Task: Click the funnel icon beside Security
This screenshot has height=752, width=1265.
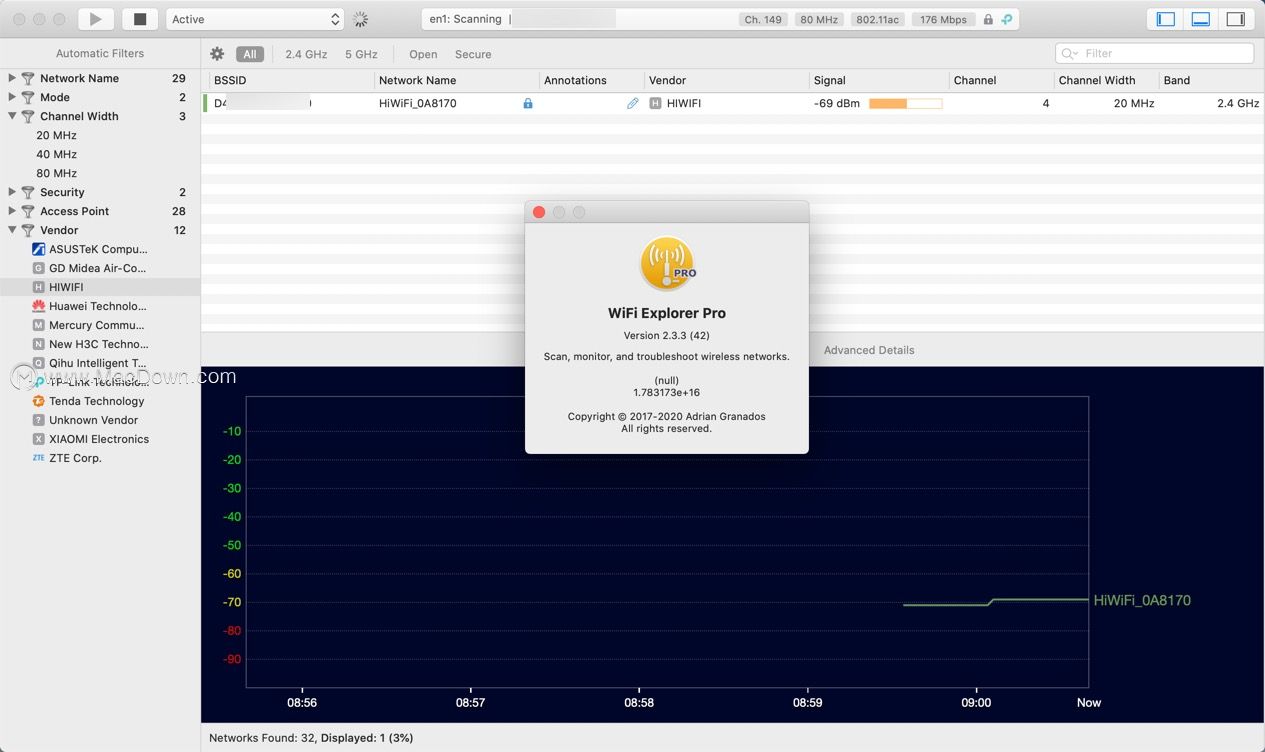Action: point(28,192)
